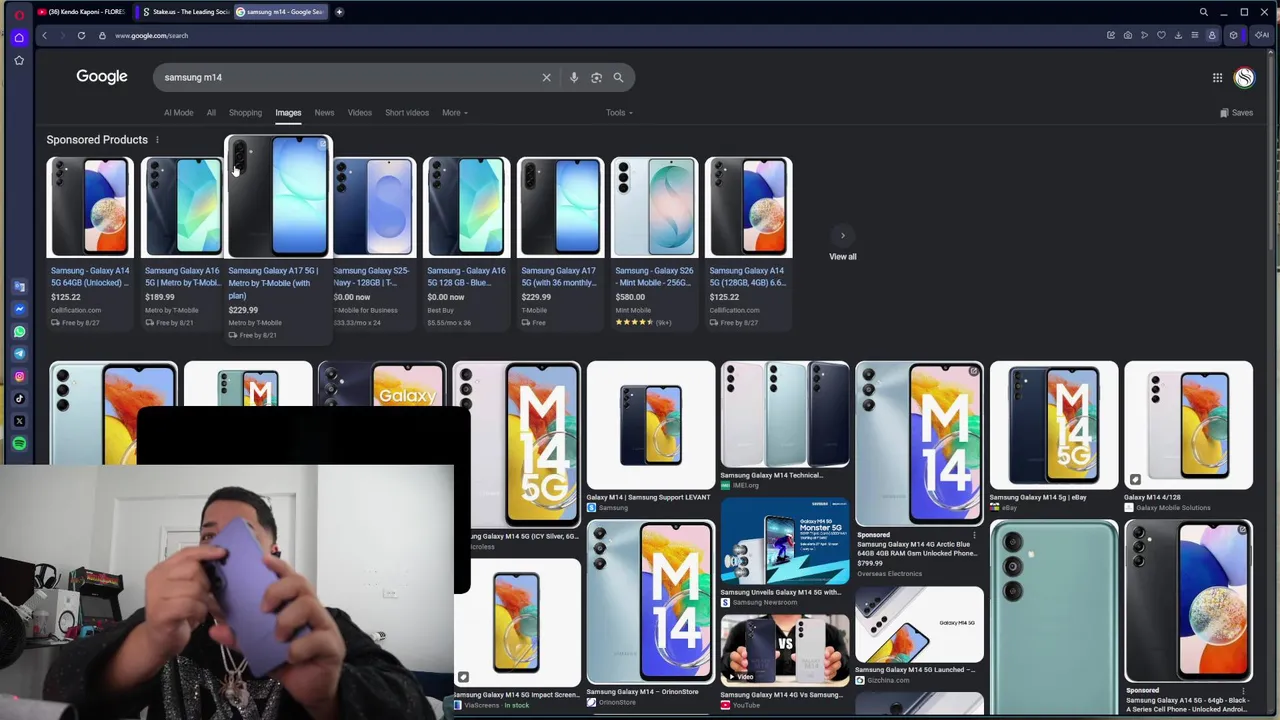Switch to Shopping results tab
Viewport: 1280px width, 720px height.
245,113
